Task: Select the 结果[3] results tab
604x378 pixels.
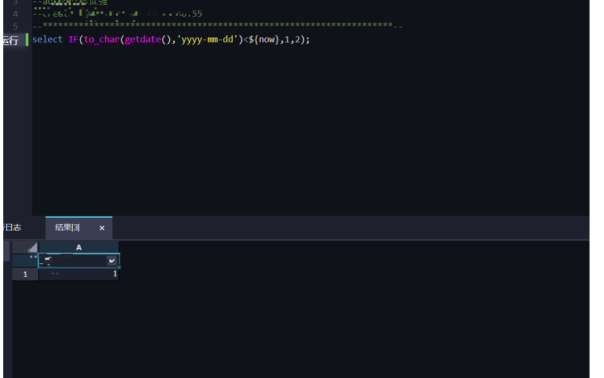Action: coord(67,228)
